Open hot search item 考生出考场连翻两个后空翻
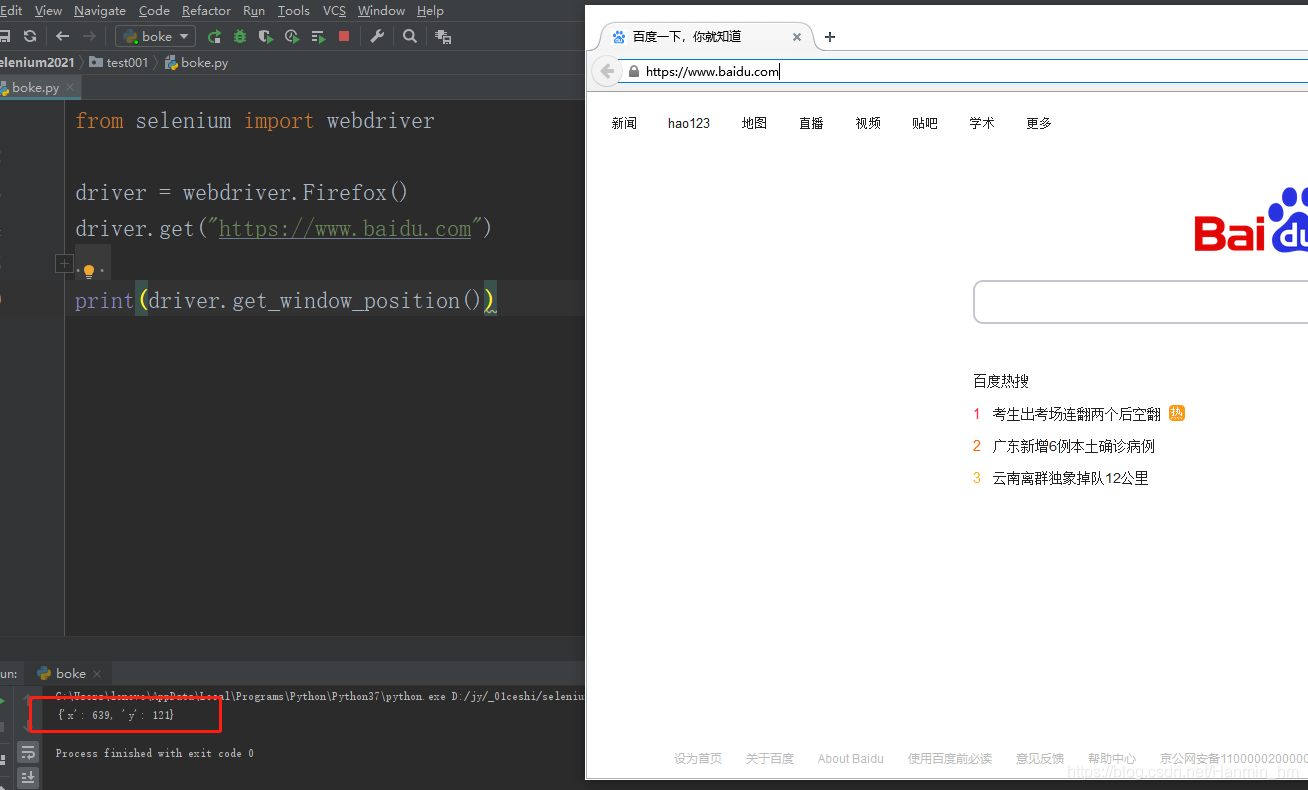 coord(1076,414)
